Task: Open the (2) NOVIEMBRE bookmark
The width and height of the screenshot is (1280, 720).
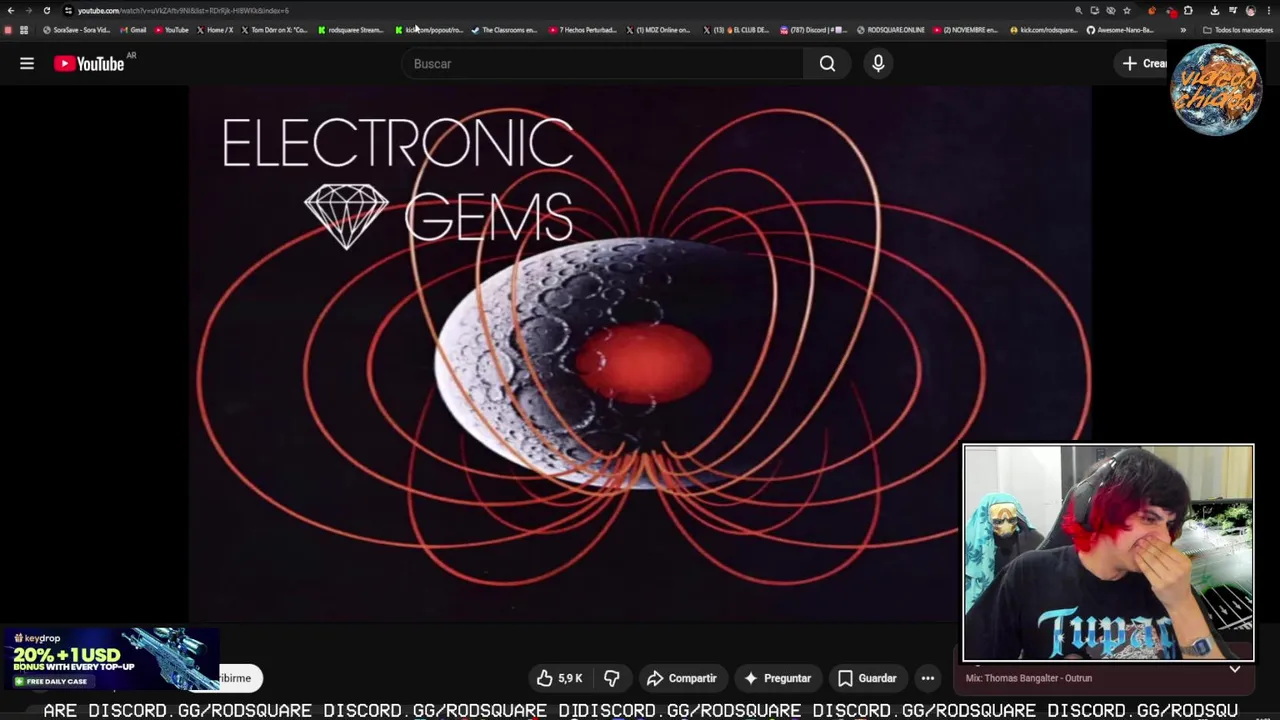Action: pos(966,30)
